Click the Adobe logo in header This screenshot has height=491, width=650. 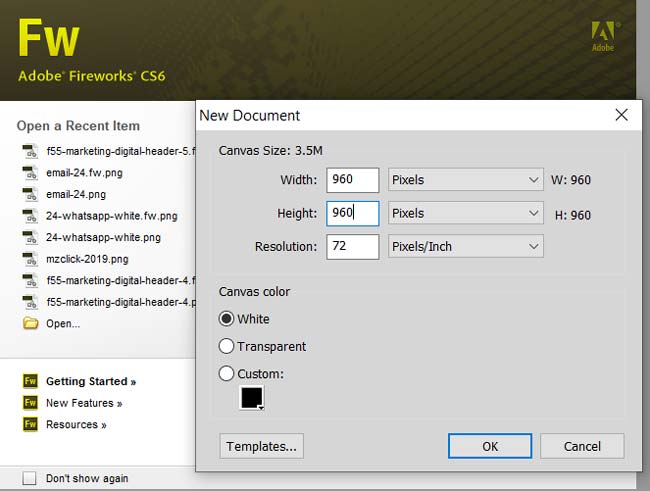point(604,36)
